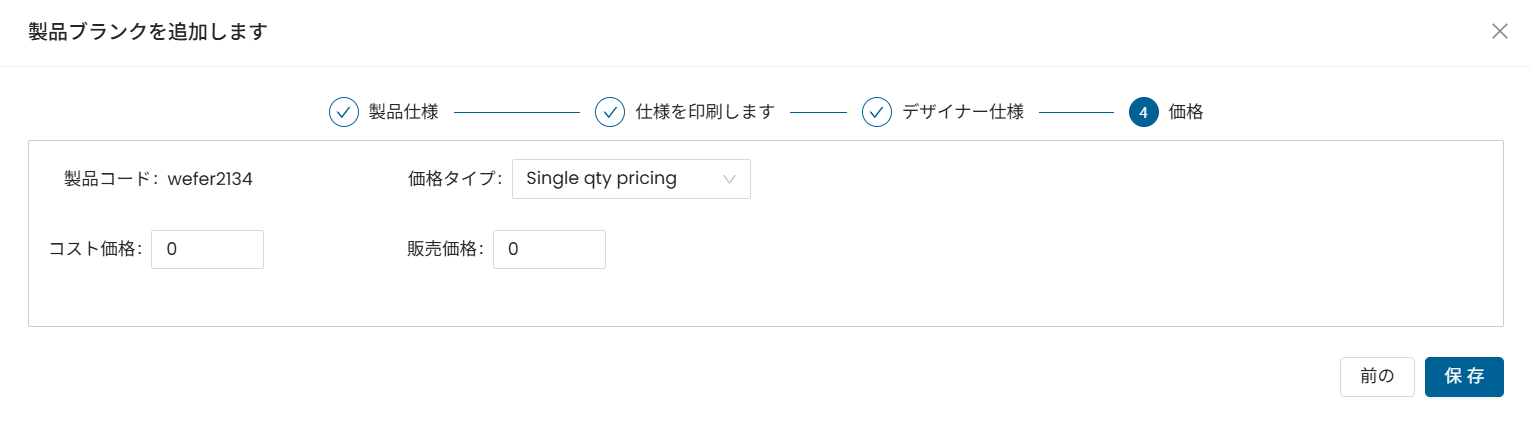Close the 製品ブランクを追加します dialog
The image size is (1531, 422).
[x=1499, y=31]
